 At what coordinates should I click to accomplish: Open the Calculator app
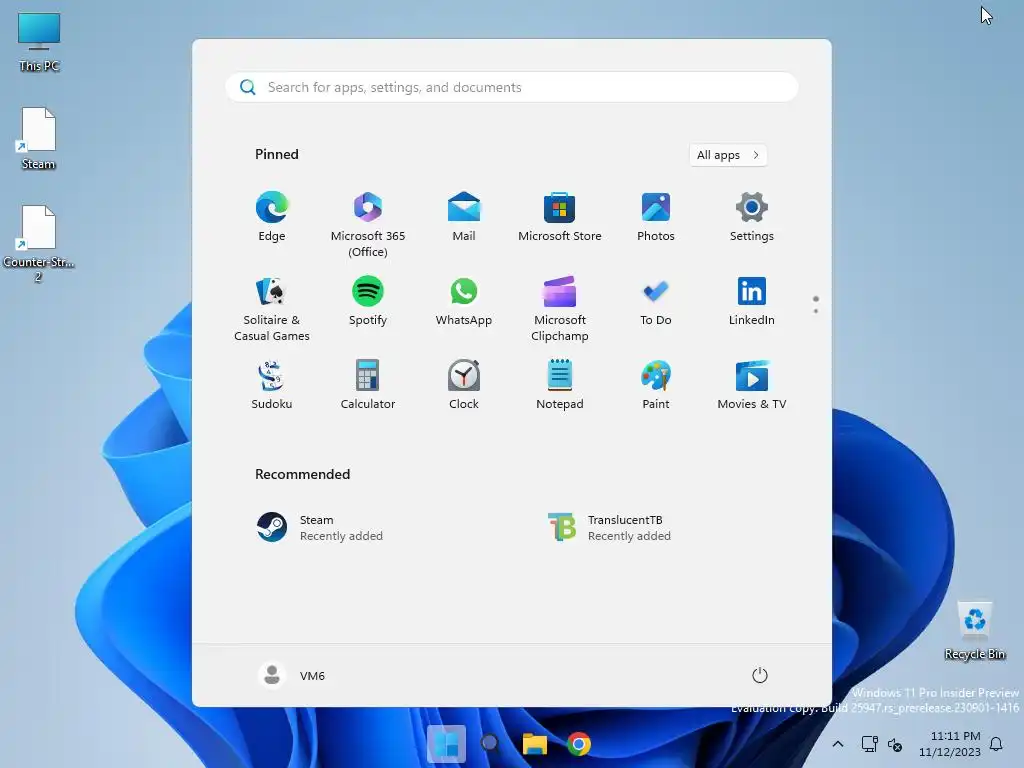(368, 385)
